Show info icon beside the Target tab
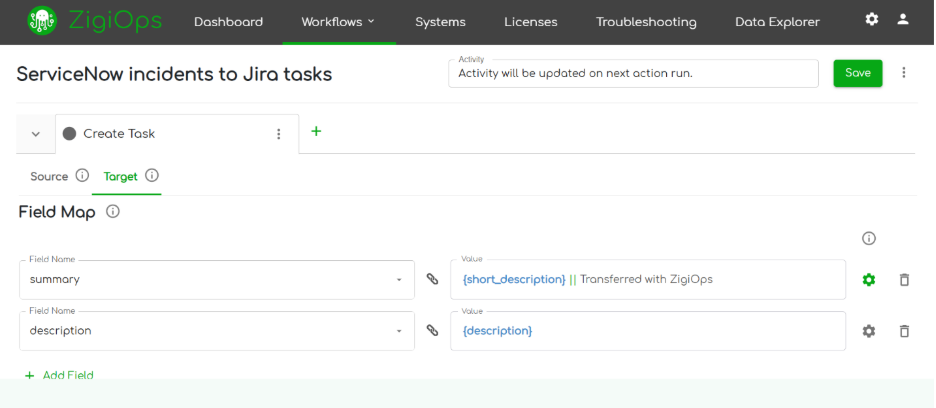The height and width of the screenshot is (408, 936). tap(152, 176)
